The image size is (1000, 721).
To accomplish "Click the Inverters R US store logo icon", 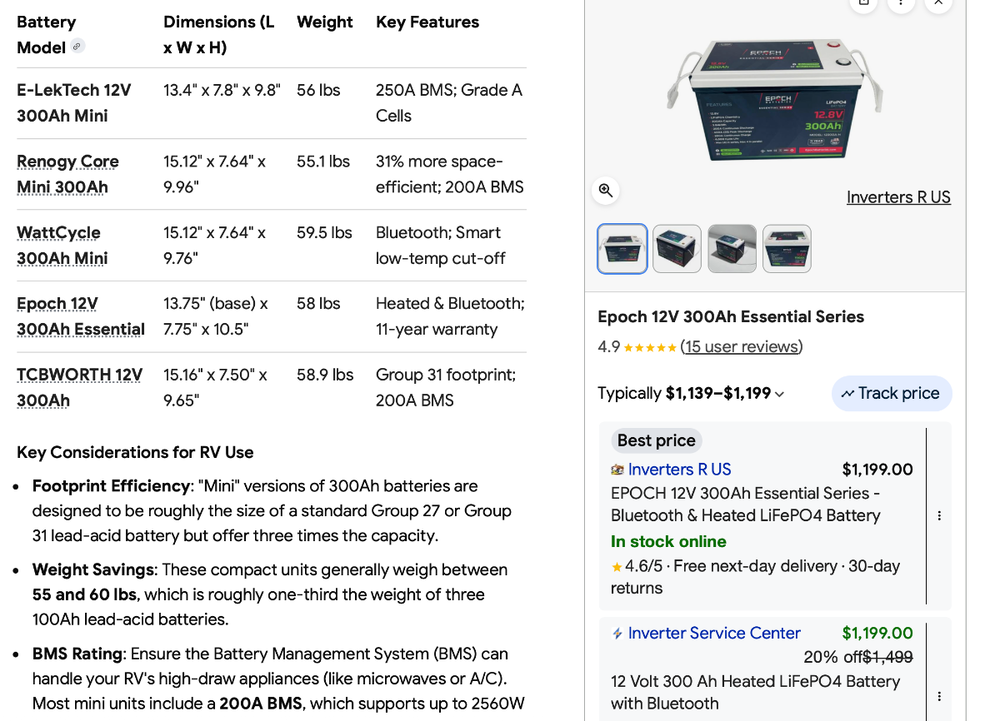I will click(x=617, y=470).
